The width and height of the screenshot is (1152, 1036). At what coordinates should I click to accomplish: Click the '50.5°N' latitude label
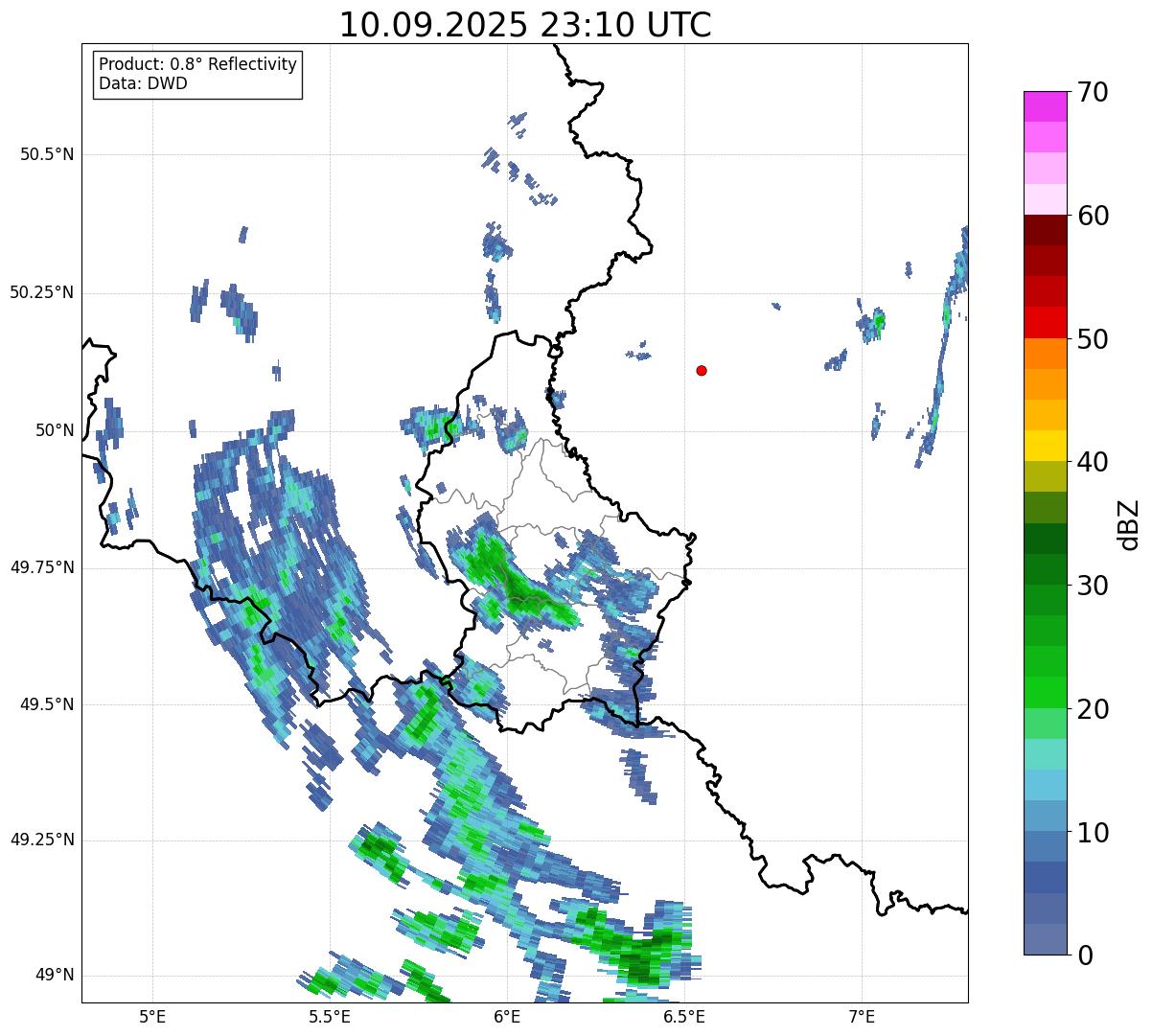47,154
